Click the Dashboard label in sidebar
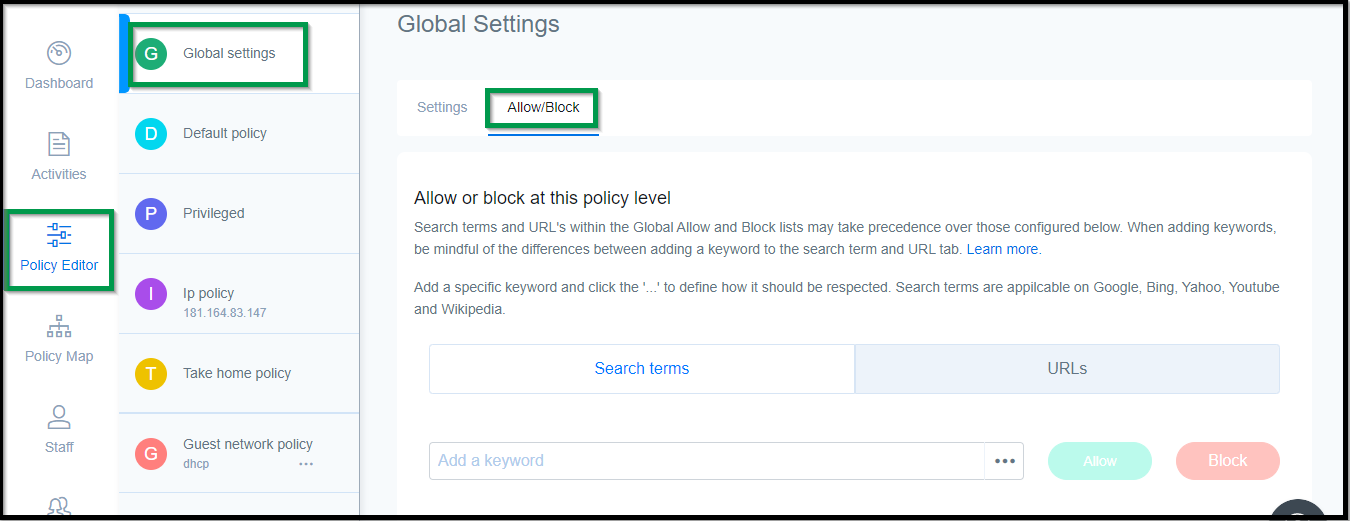 pyautogui.click(x=59, y=83)
